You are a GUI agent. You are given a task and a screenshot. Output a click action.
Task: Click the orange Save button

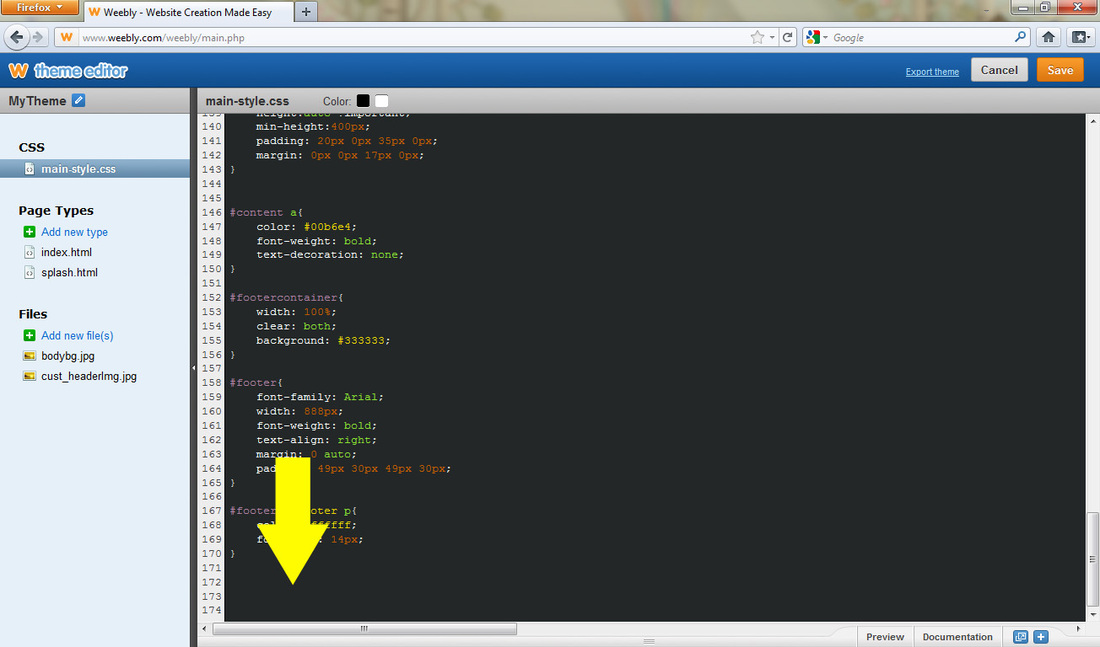click(1060, 70)
